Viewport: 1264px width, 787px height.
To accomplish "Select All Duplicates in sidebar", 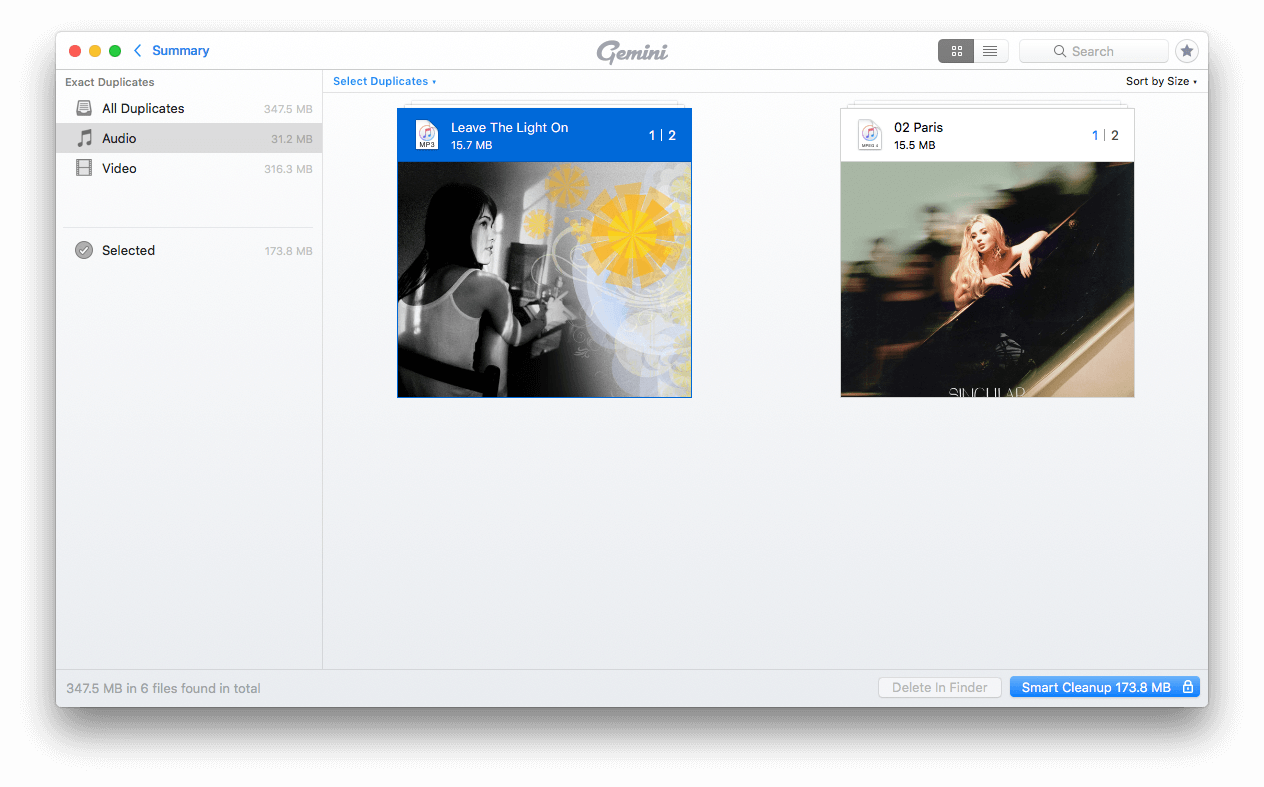I will click(x=189, y=108).
